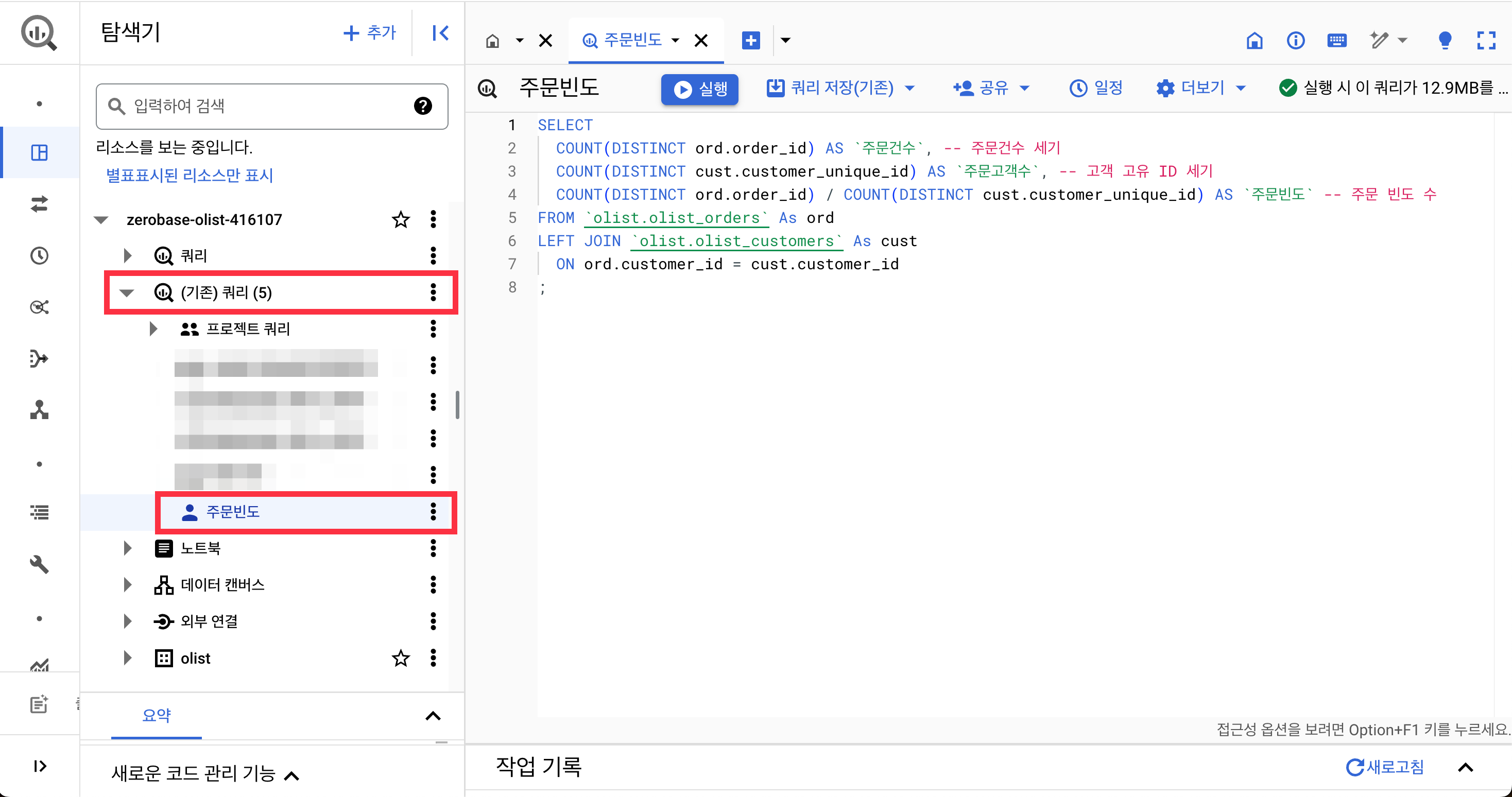The height and width of the screenshot is (797, 1512).
Task: Click 별표표시된 리소스만 표시 link
Action: click(189, 175)
